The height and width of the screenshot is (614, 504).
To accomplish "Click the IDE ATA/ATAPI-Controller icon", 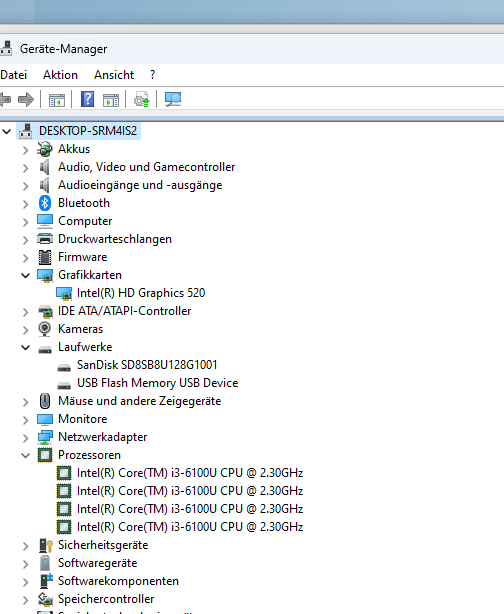I will [45, 311].
